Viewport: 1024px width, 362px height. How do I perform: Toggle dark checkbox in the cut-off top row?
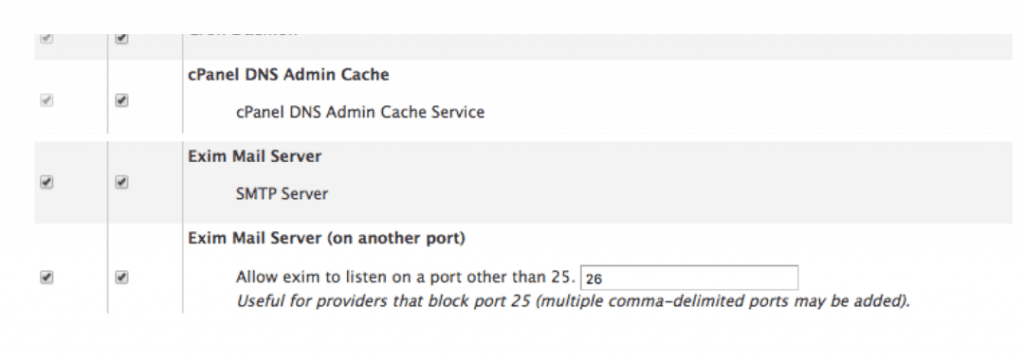click(121, 39)
